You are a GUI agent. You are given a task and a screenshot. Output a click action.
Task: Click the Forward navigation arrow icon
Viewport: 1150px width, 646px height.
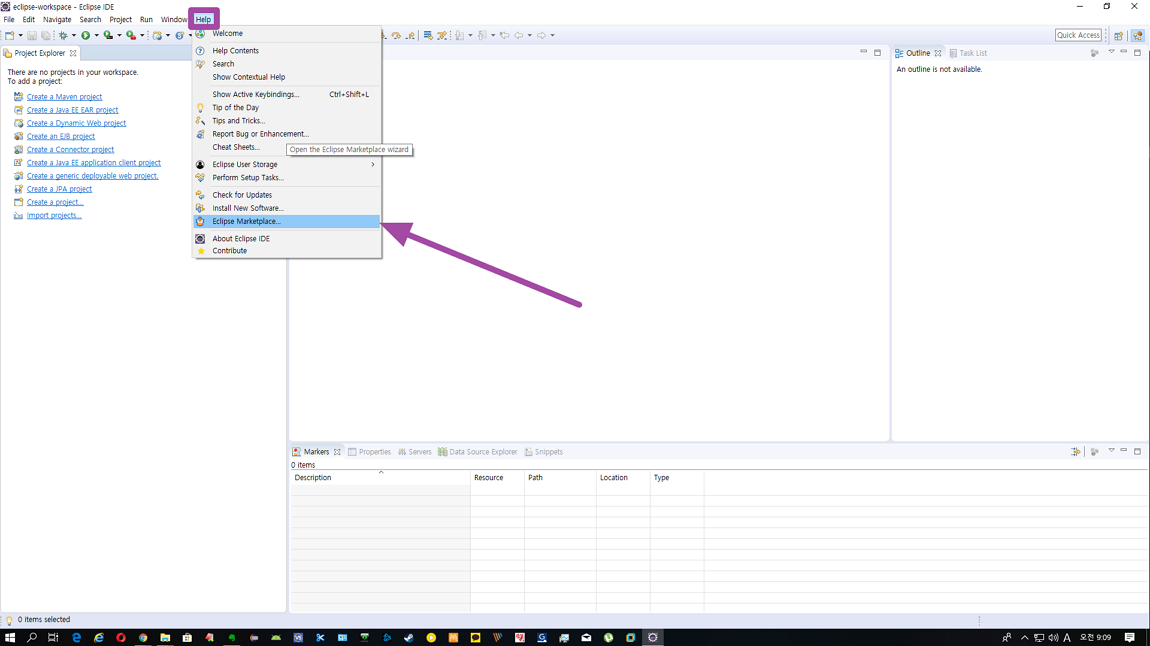[x=541, y=35]
